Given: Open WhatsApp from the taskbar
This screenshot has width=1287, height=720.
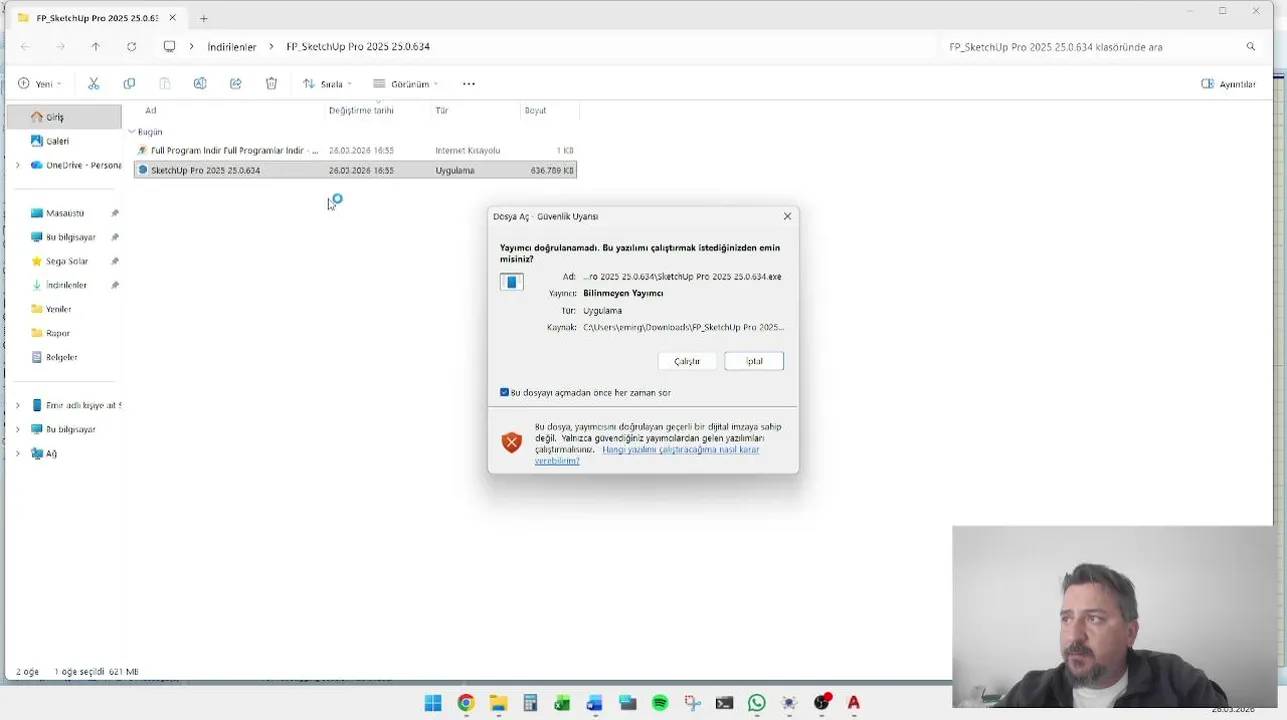Looking at the screenshot, I should click(757, 703).
